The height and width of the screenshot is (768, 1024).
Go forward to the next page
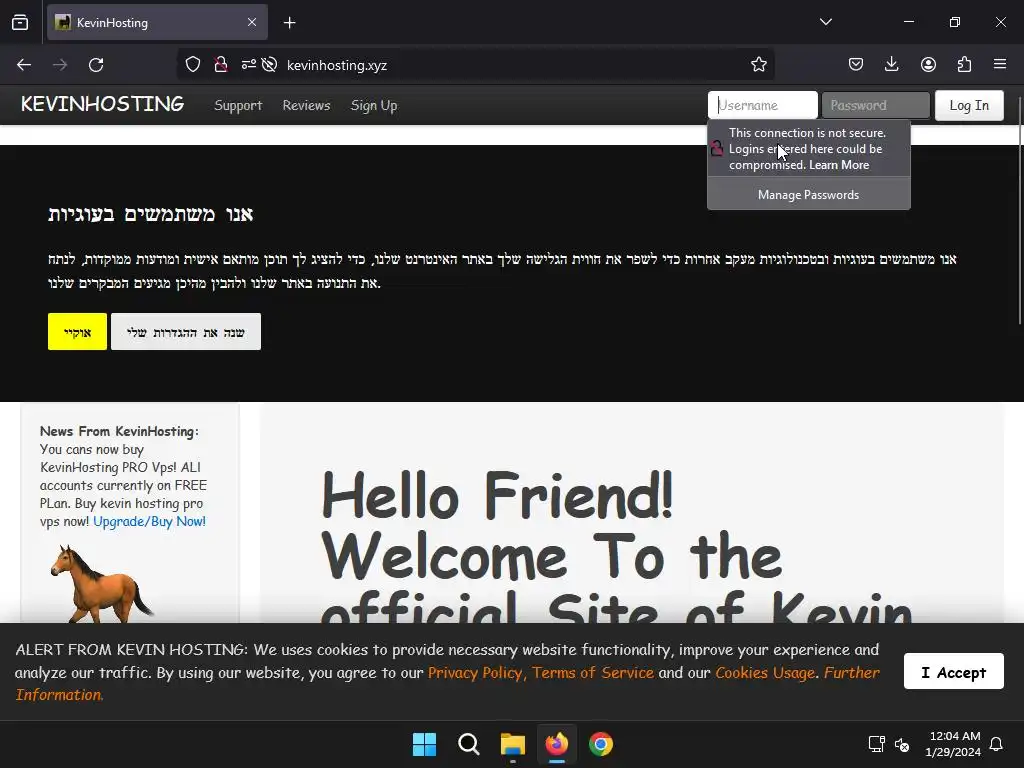coord(60,65)
